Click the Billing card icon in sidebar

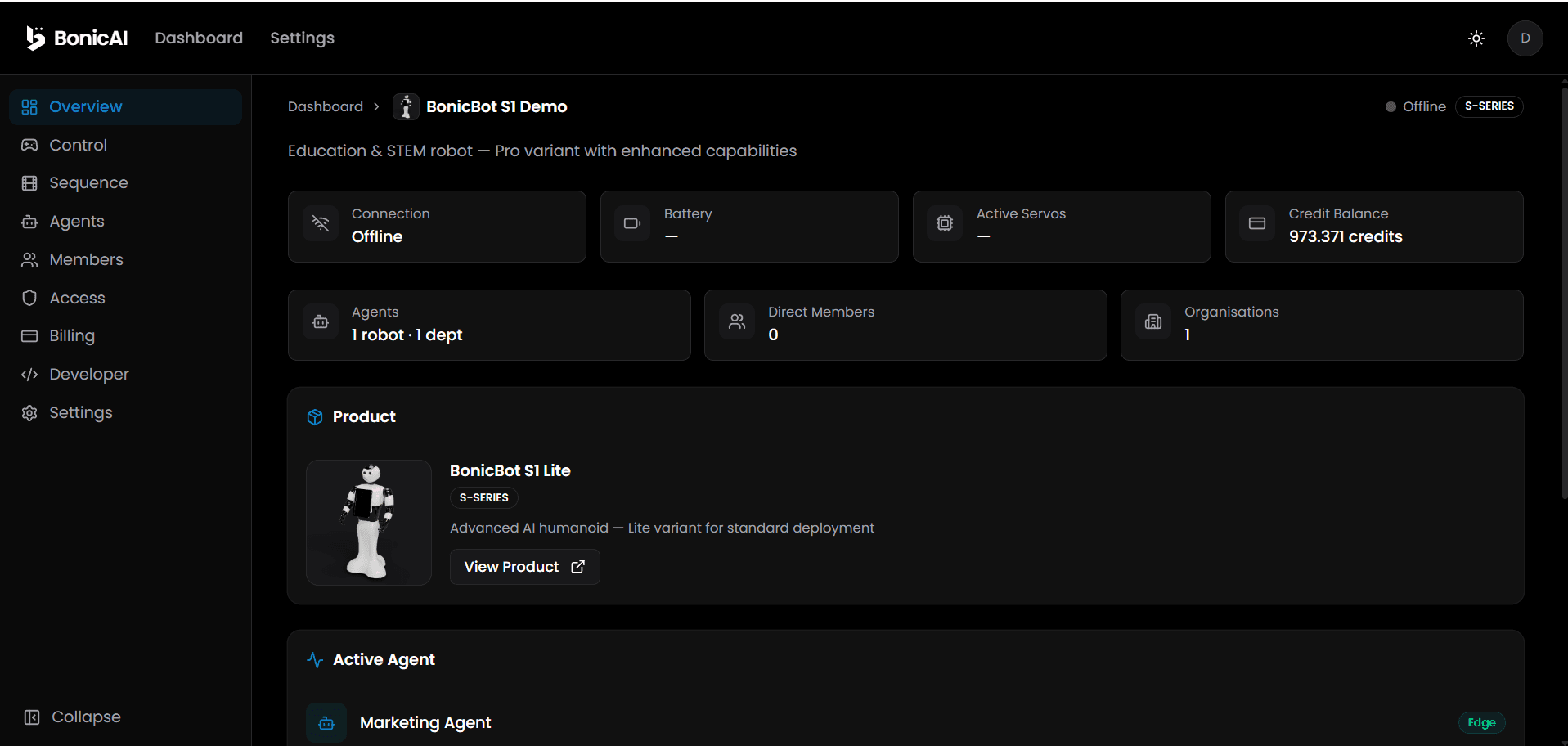click(29, 336)
